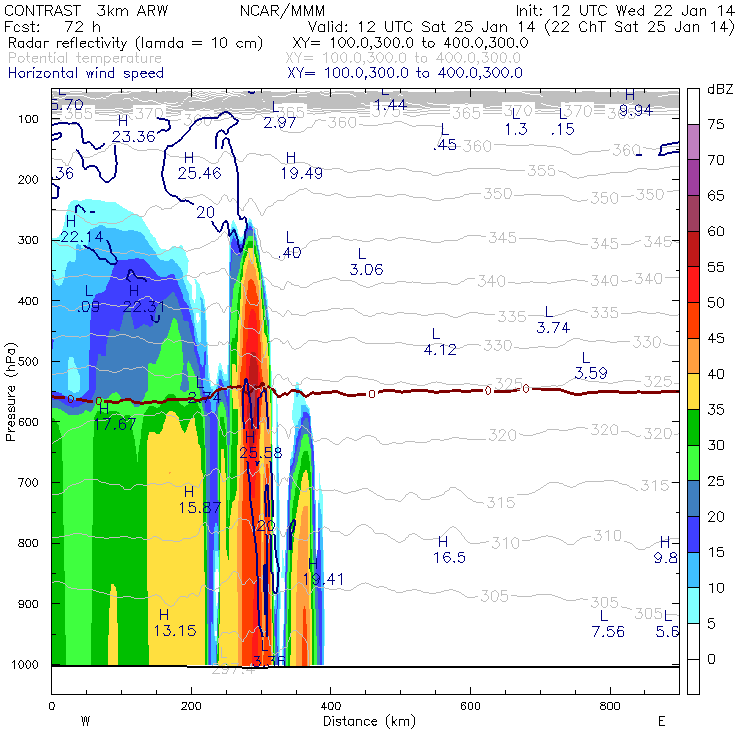The image size is (740, 740).
Task: Click the '7.56' wind minimum label
Action: [608, 631]
